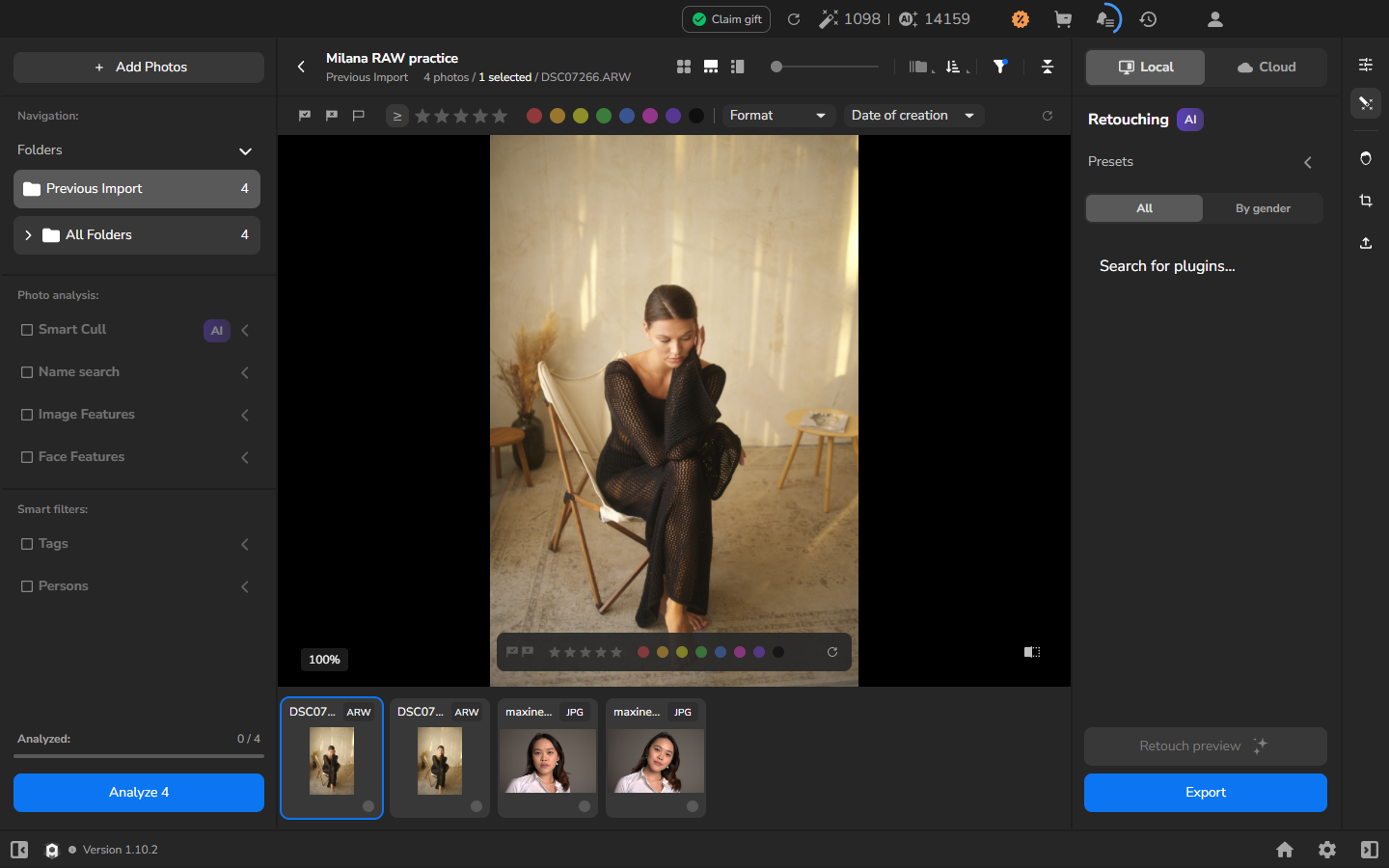The width and height of the screenshot is (1389, 868).
Task: Click the Claim gift button
Action: (726, 19)
